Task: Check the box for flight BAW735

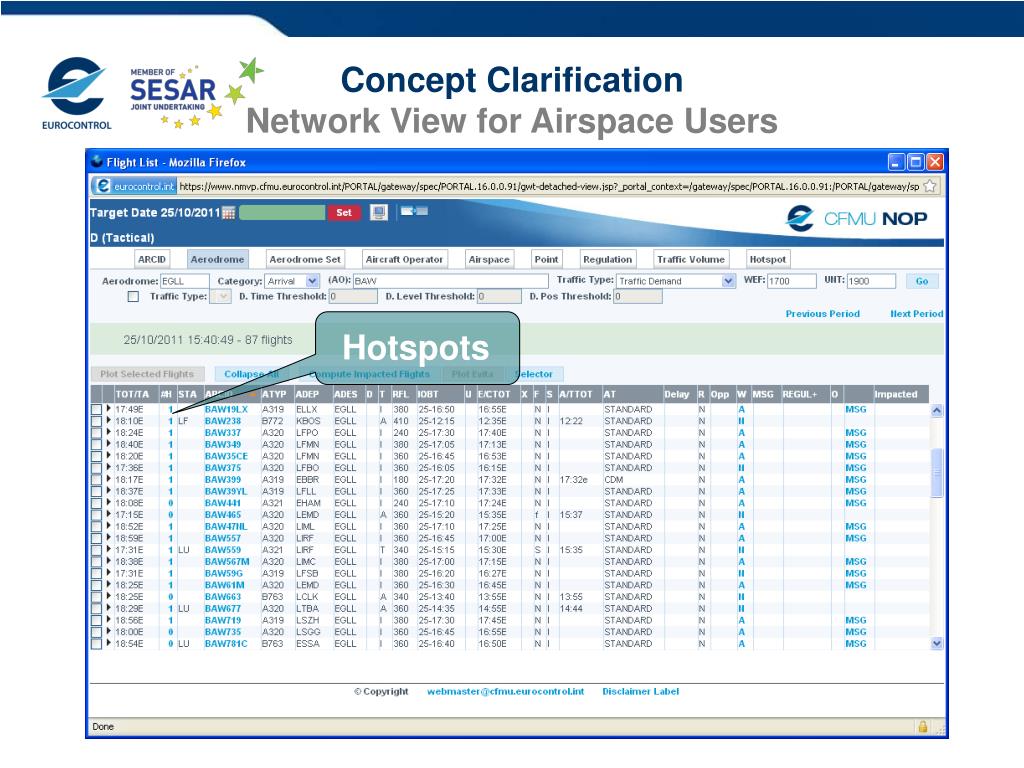Action: [x=97, y=632]
